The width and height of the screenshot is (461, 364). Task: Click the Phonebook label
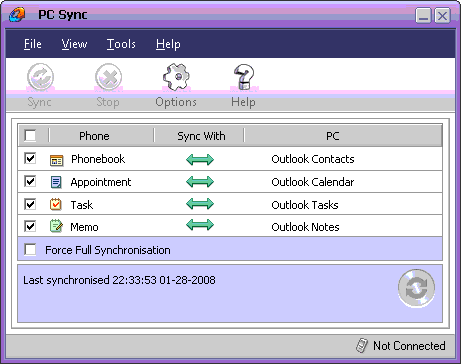[98, 159]
